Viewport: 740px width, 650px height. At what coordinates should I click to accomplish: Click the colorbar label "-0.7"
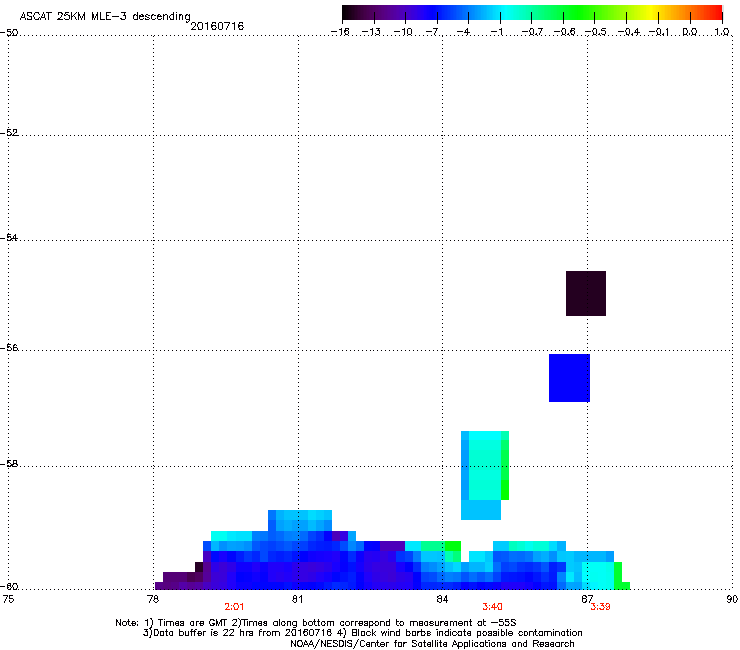[532, 32]
